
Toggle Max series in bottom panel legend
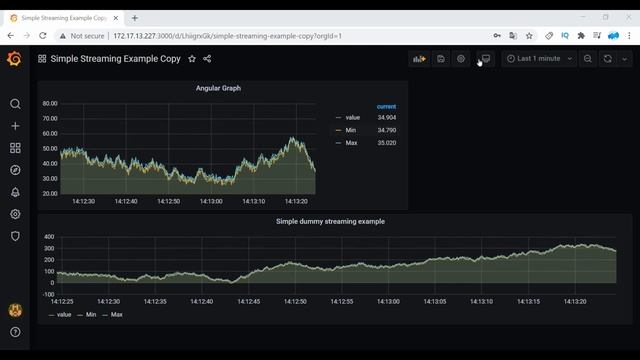click(x=116, y=315)
